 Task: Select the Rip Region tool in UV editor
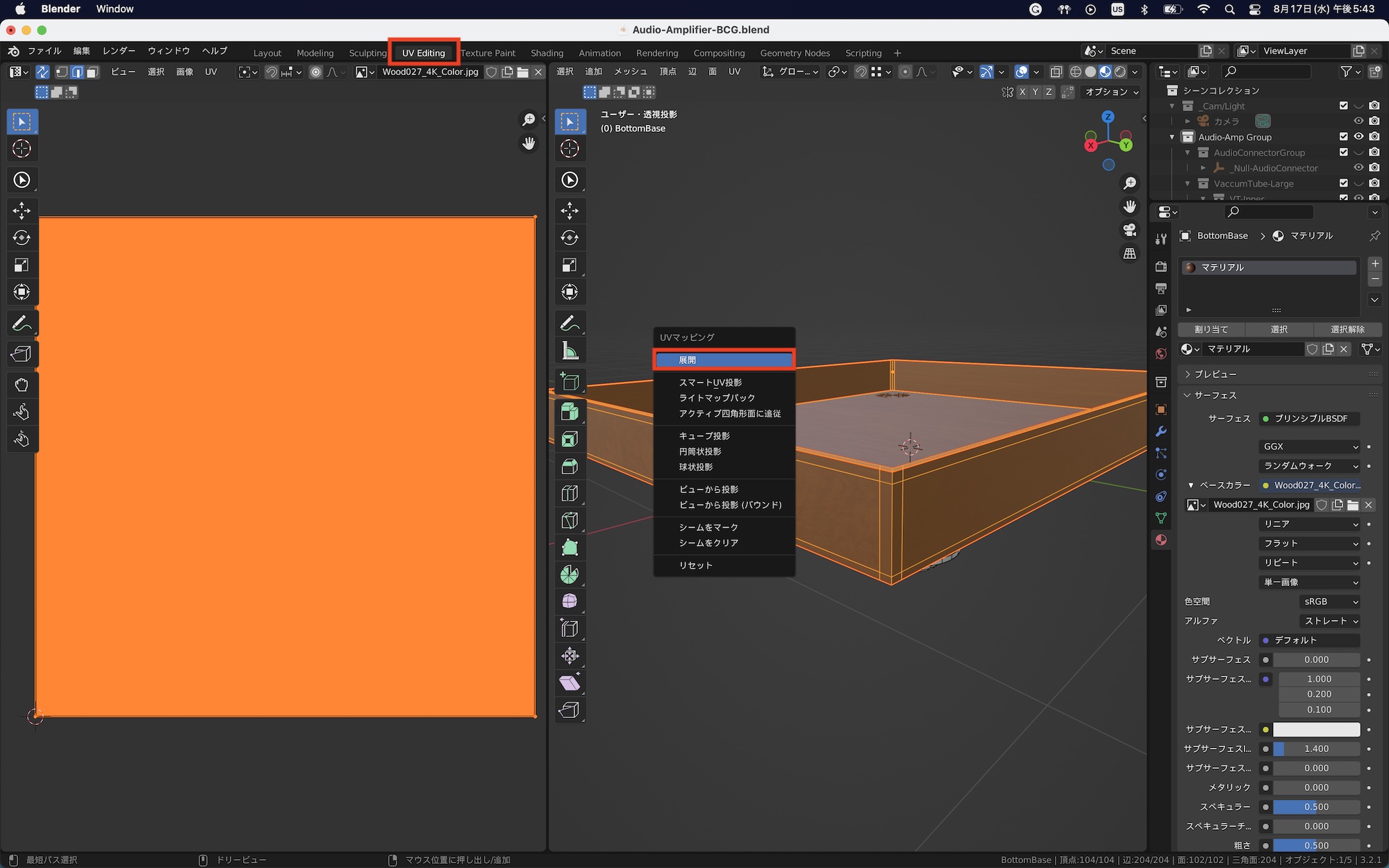(22, 355)
